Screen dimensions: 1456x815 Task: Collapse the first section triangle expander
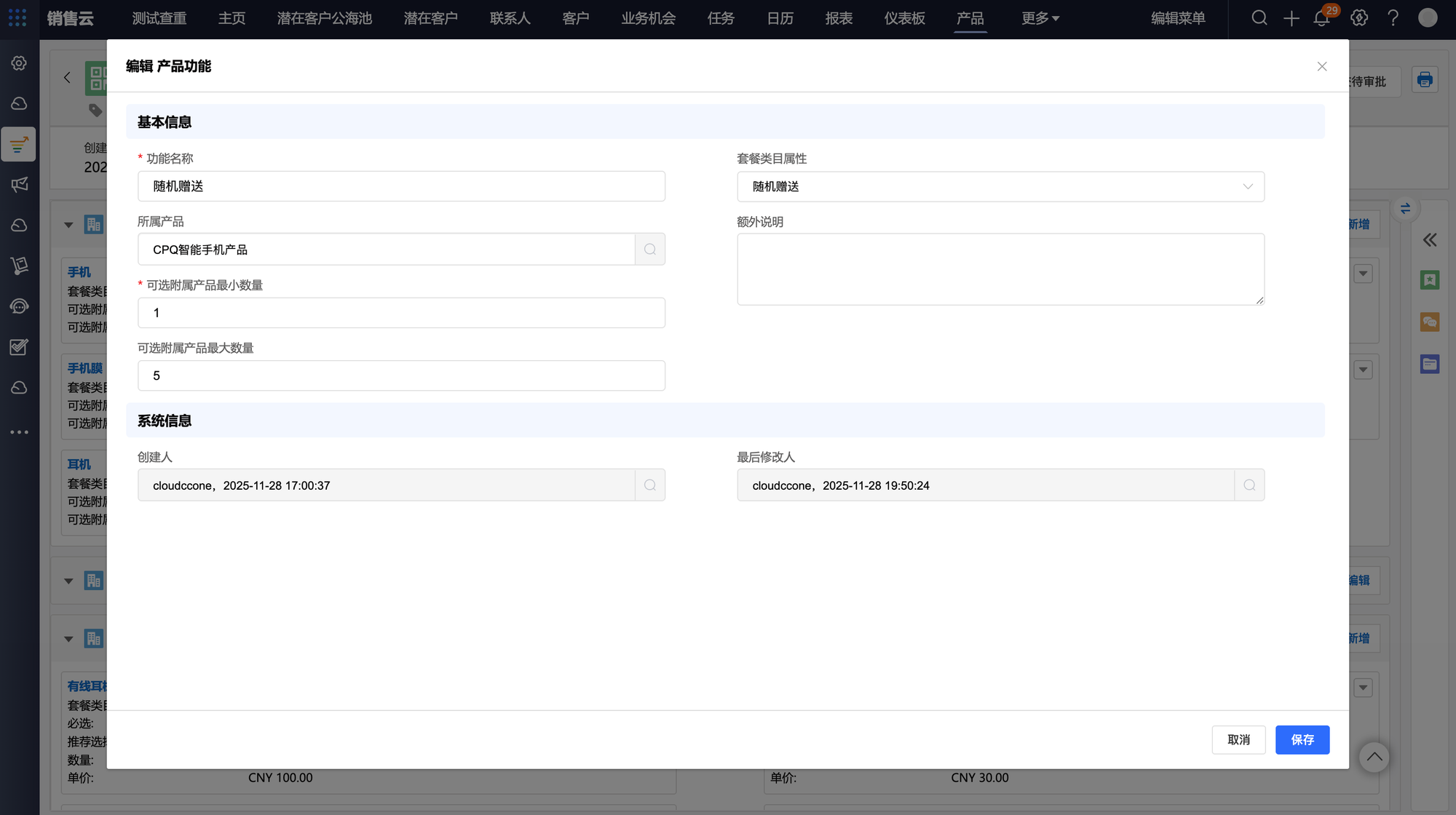click(x=68, y=225)
